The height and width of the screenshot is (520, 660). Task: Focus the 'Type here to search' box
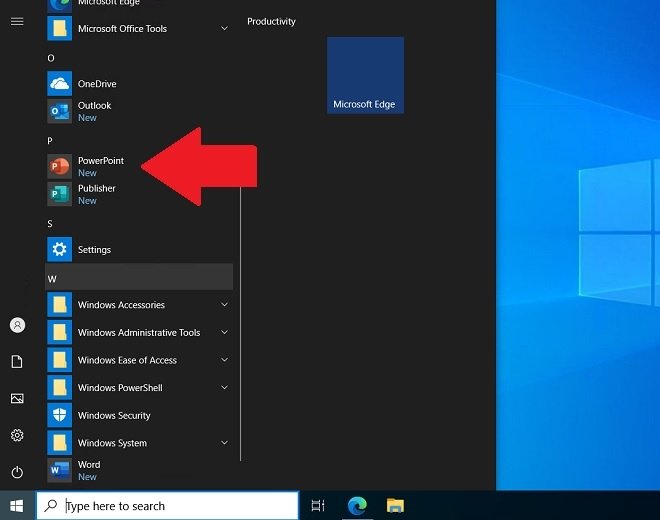point(168,506)
